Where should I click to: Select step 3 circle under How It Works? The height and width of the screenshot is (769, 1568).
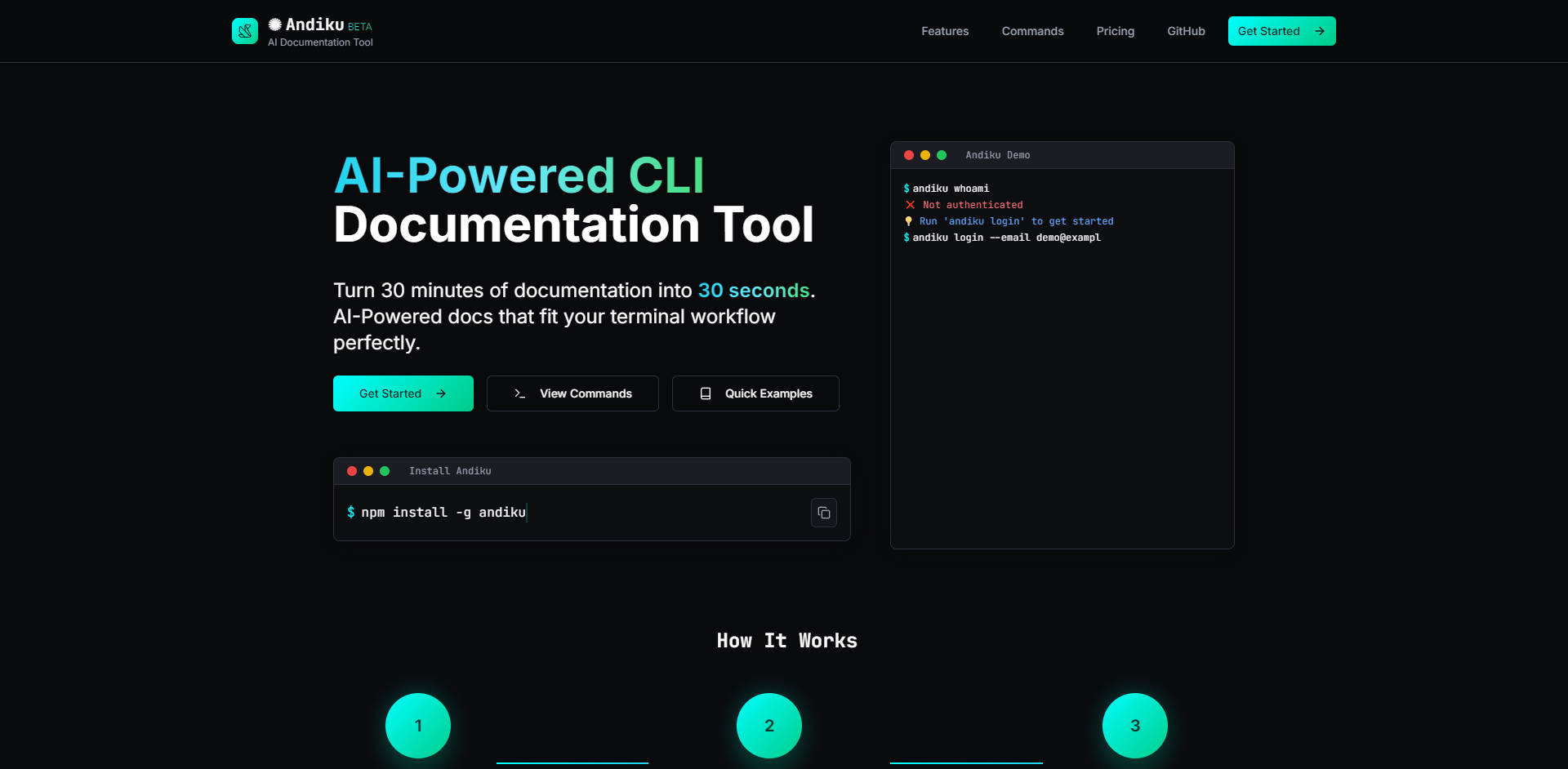[x=1135, y=725]
